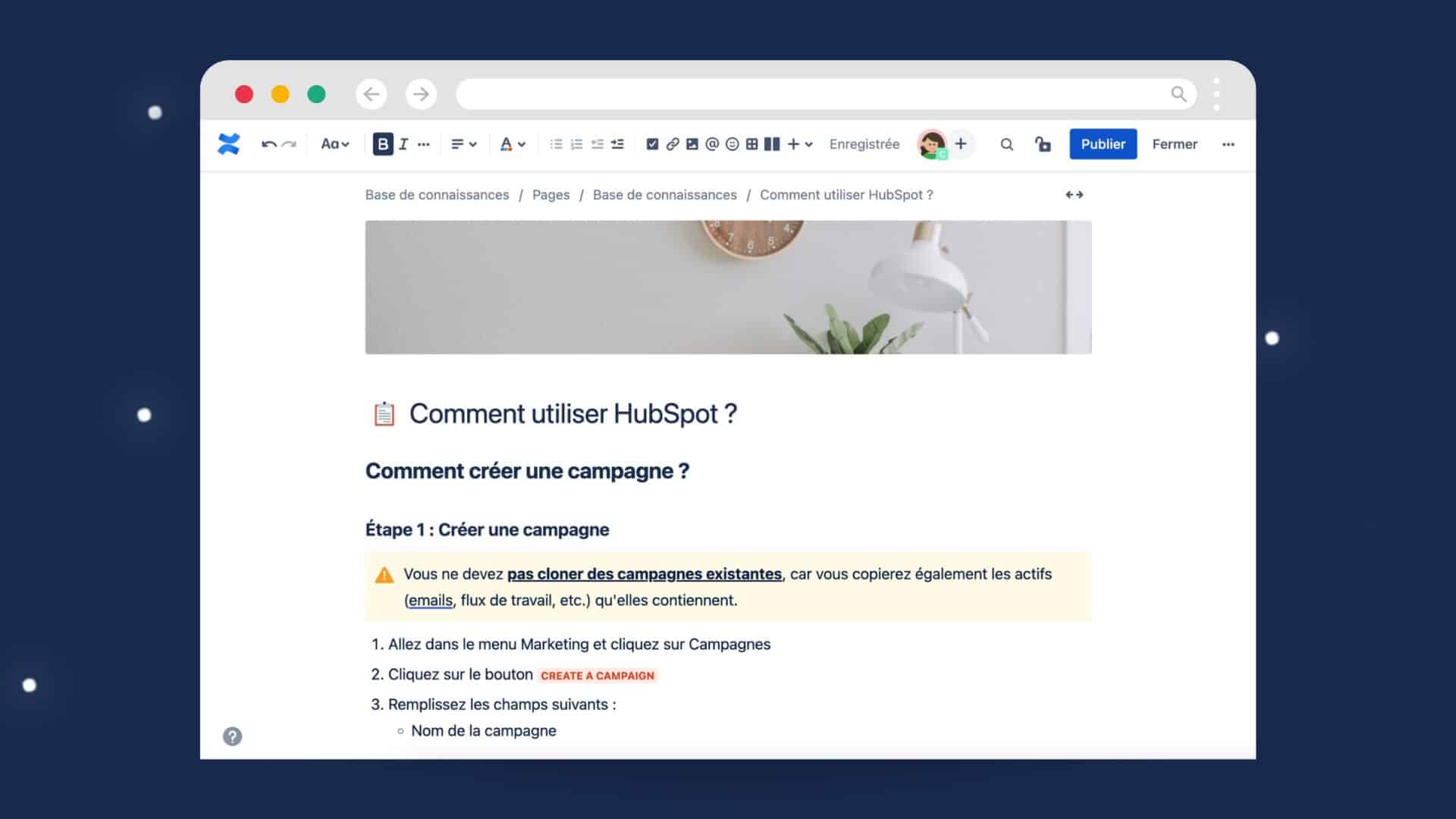Open the more actions ellipsis menu
The image size is (1456, 819).
(1228, 144)
